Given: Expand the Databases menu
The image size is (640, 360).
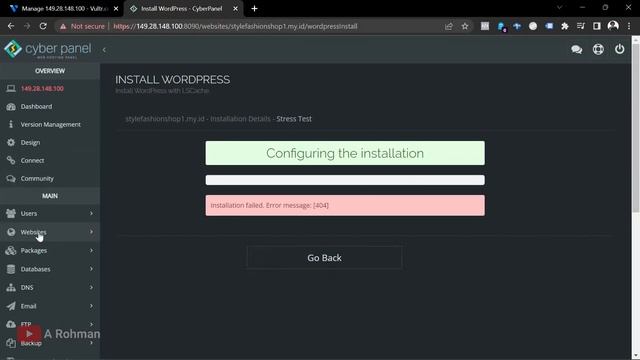Looking at the screenshot, I should pos(50,269).
